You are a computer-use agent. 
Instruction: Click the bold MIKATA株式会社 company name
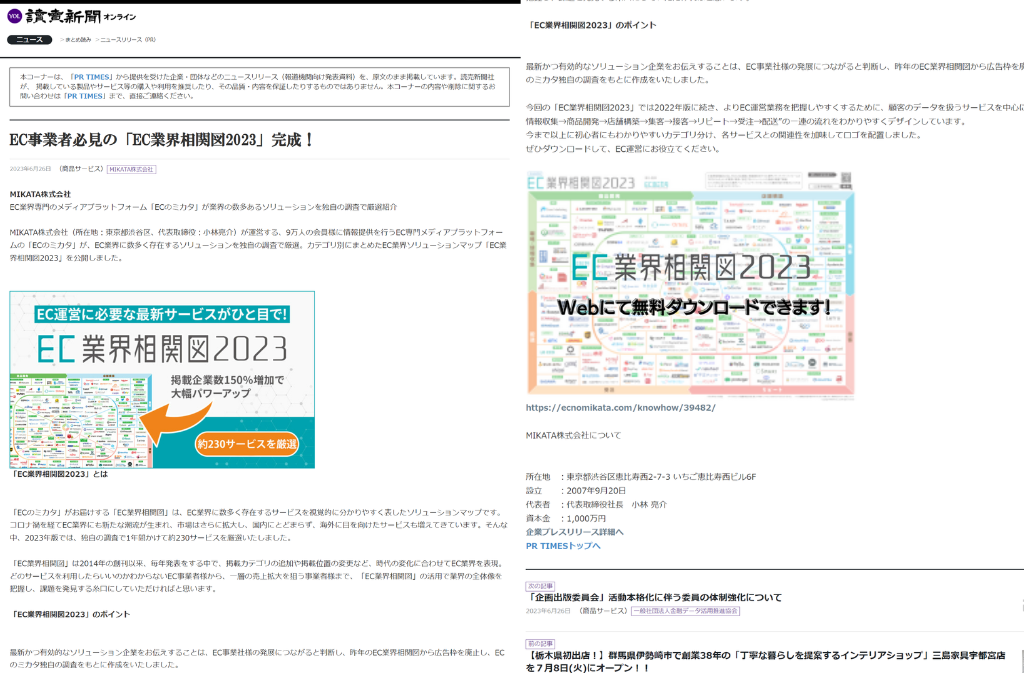tap(40, 194)
